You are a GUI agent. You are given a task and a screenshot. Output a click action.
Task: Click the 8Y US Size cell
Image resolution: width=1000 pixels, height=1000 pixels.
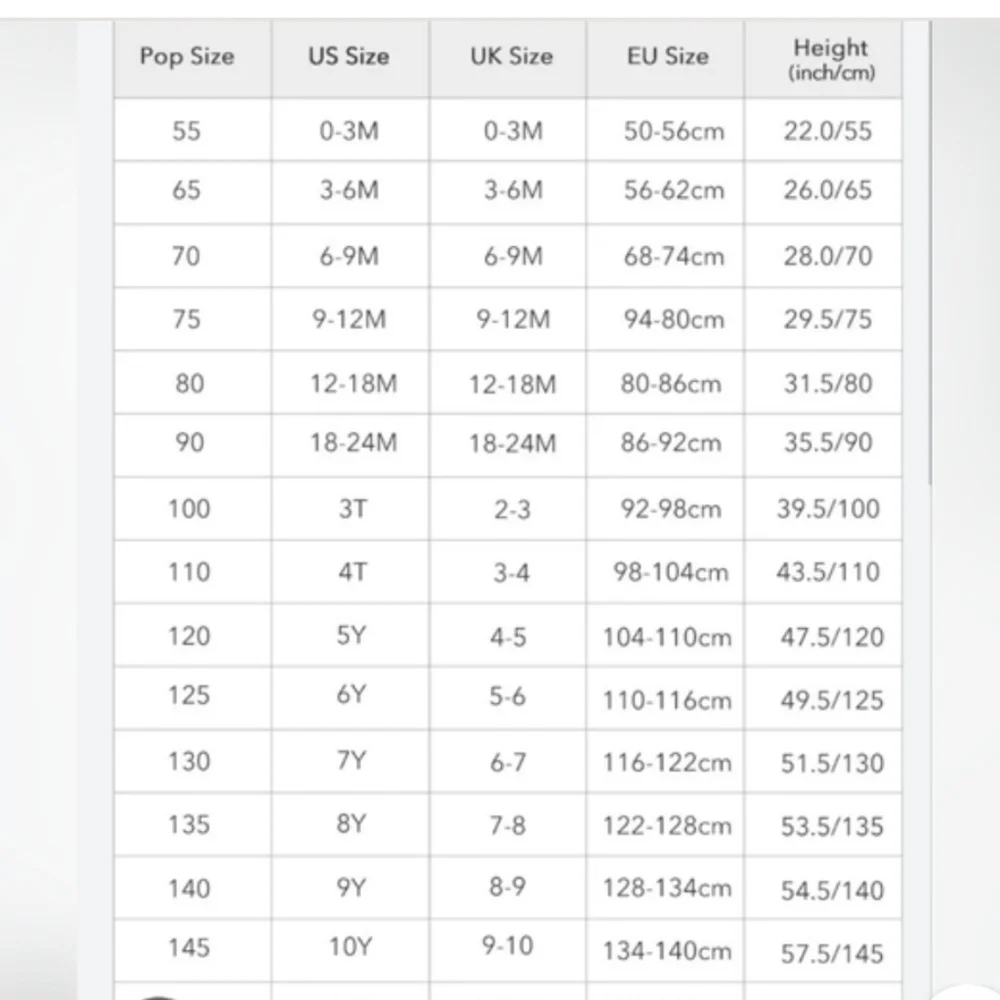pyautogui.click(x=351, y=825)
